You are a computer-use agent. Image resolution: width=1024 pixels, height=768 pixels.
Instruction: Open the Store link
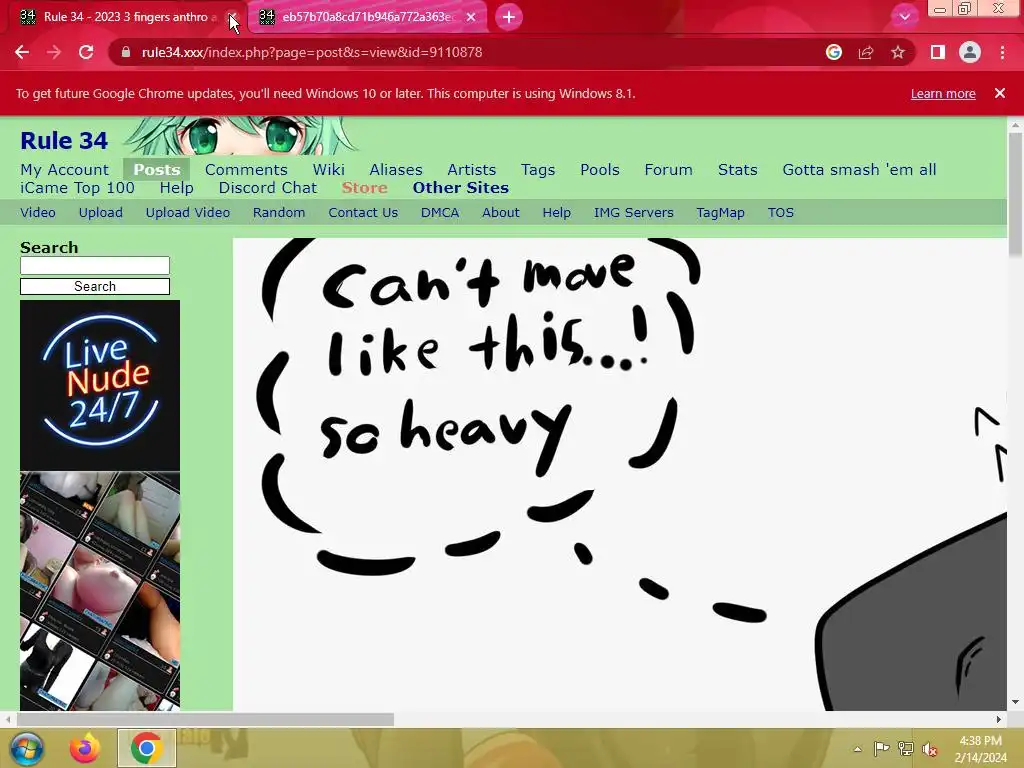(364, 188)
